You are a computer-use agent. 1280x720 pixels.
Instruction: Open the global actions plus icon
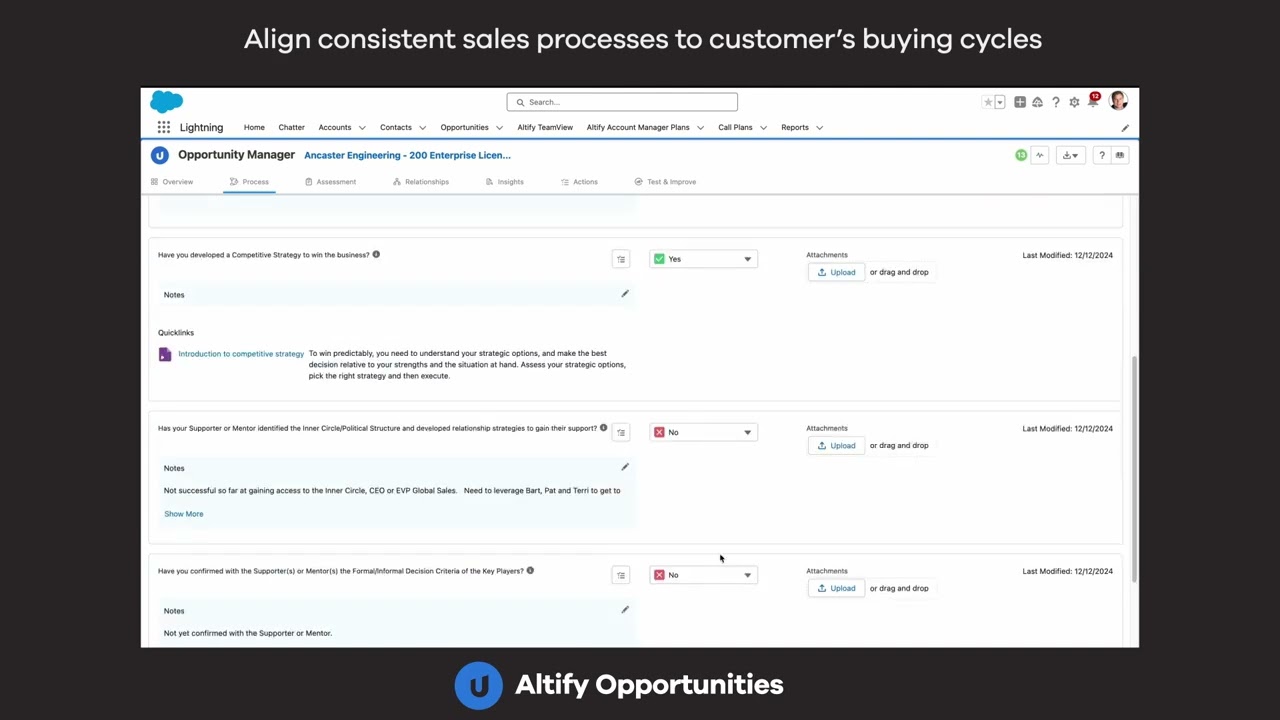coord(1019,102)
